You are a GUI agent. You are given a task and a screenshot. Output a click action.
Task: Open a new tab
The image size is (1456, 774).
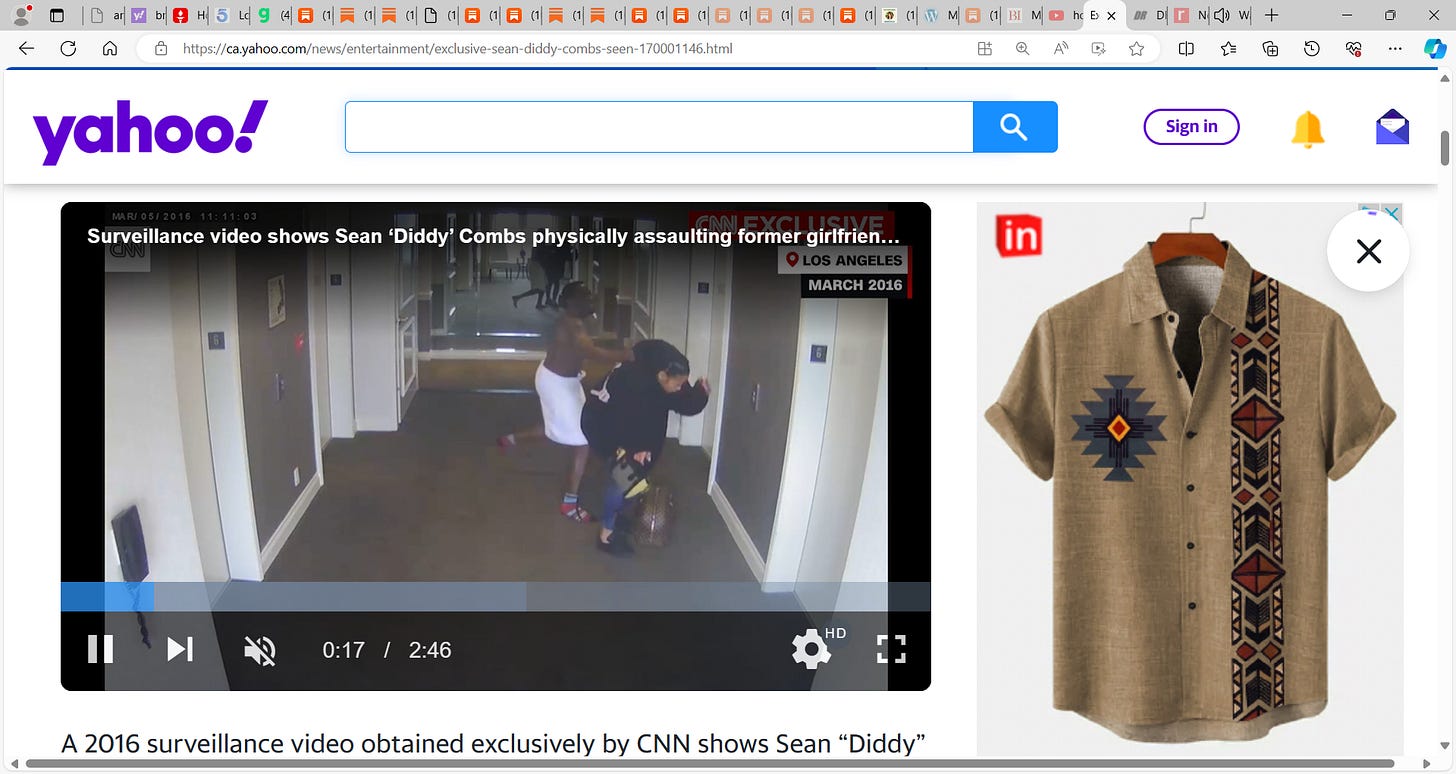point(1271,15)
